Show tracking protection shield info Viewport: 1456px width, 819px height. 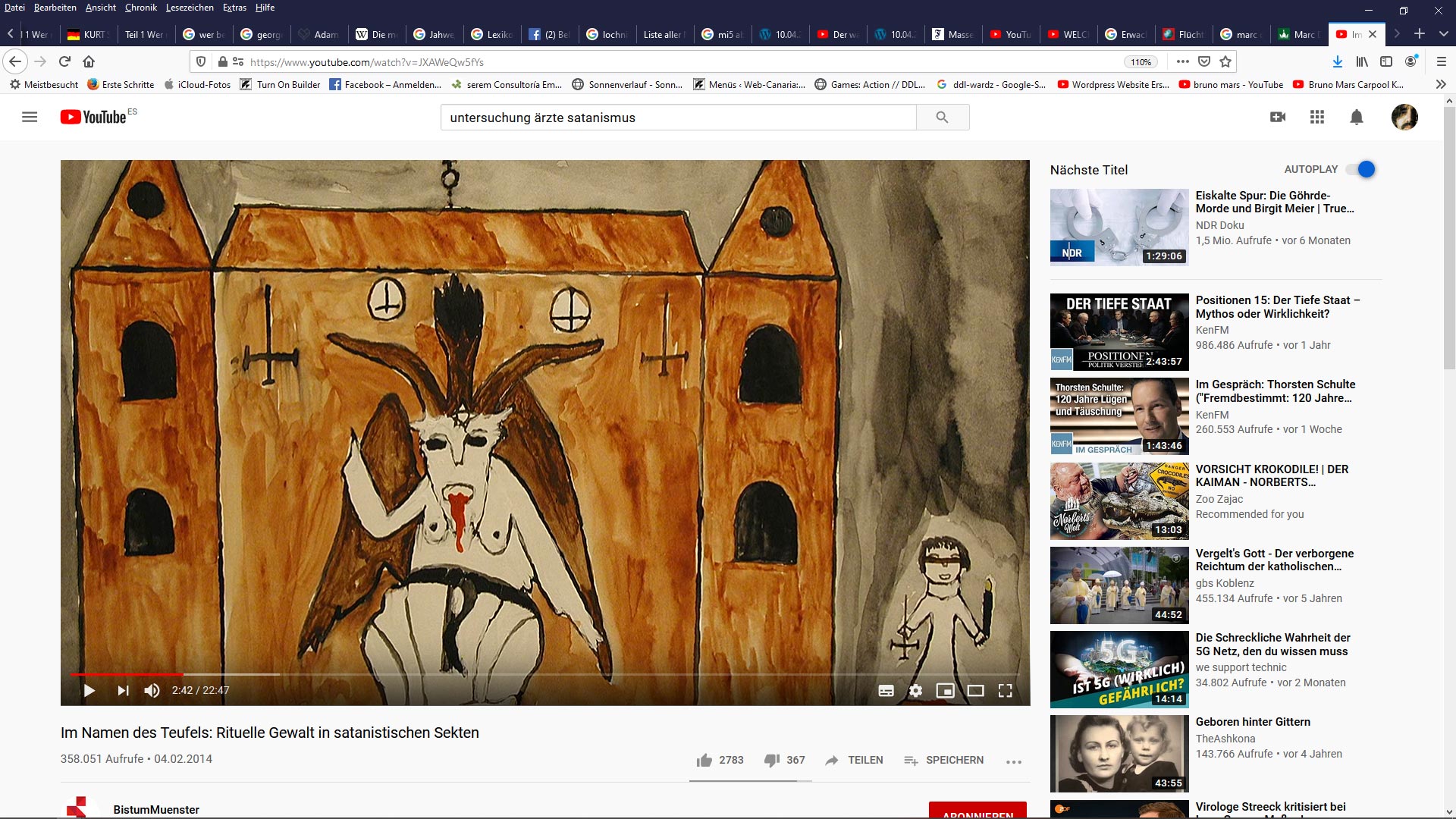(201, 61)
